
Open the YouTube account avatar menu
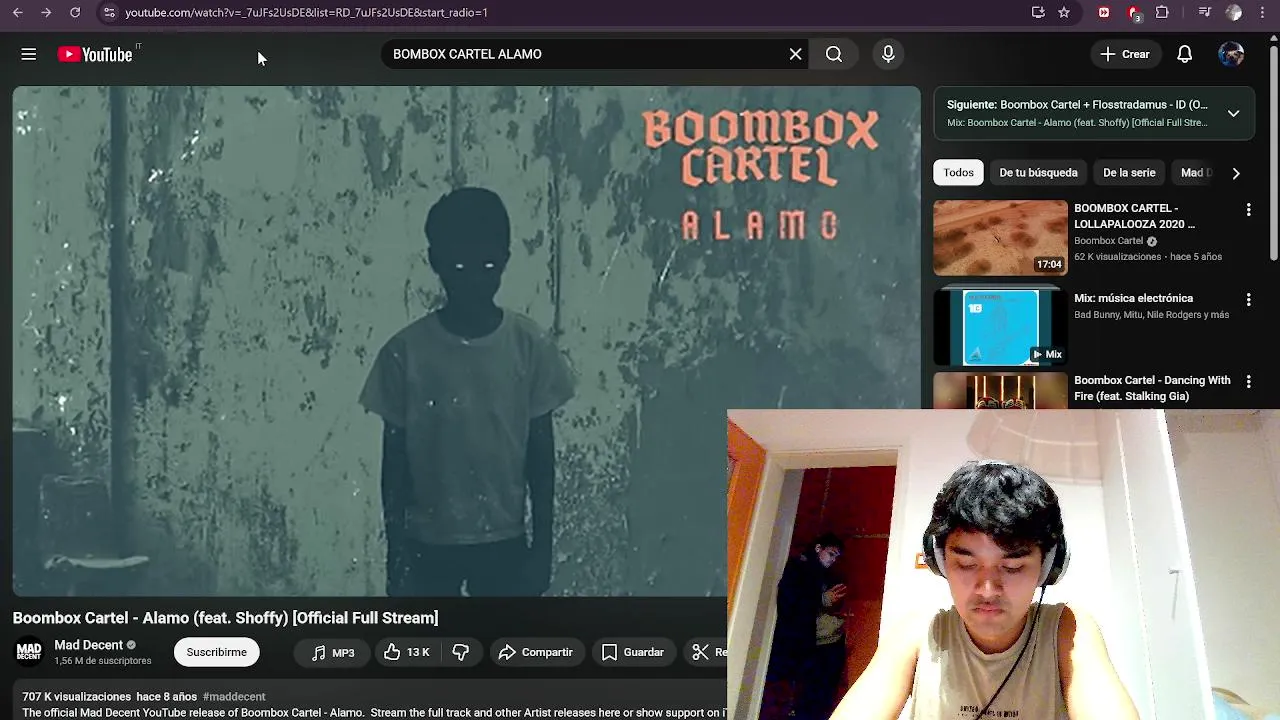click(x=1231, y=54)
